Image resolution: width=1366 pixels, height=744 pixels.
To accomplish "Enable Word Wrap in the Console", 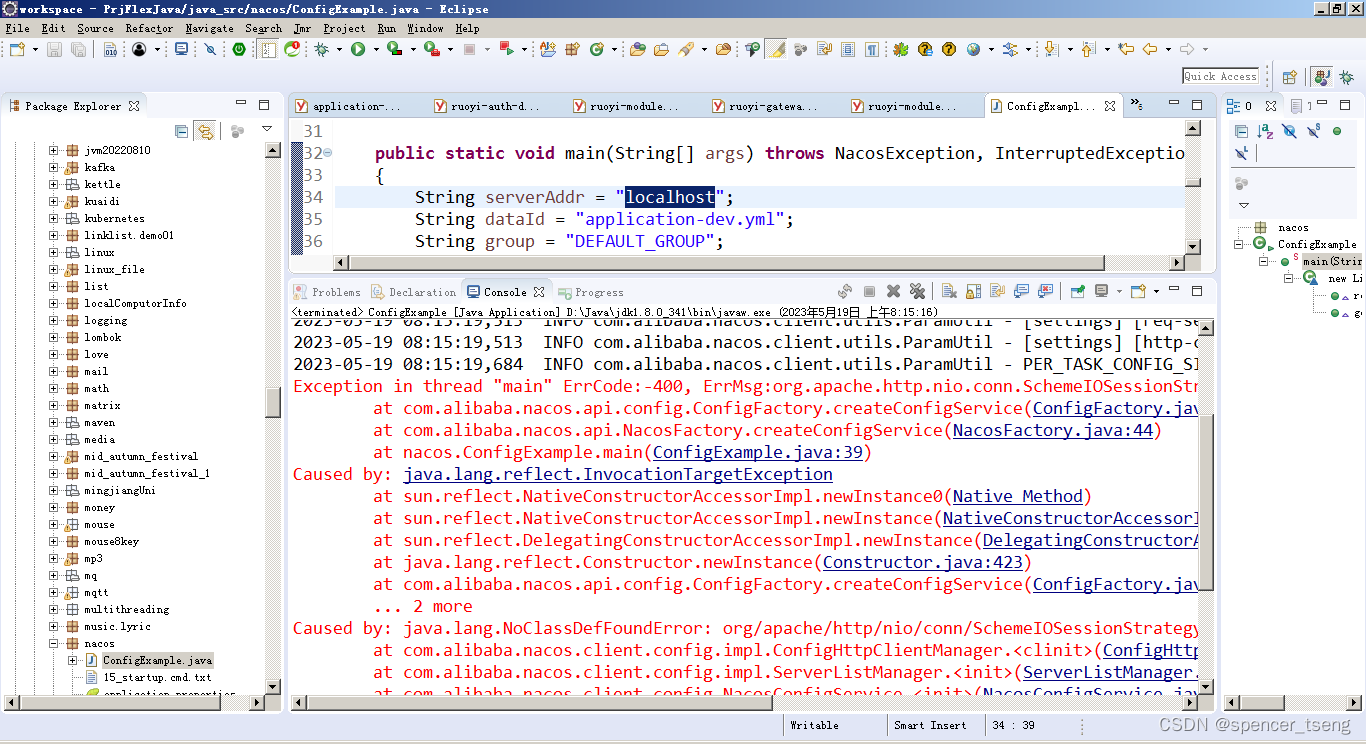I will tap(999, 291).
